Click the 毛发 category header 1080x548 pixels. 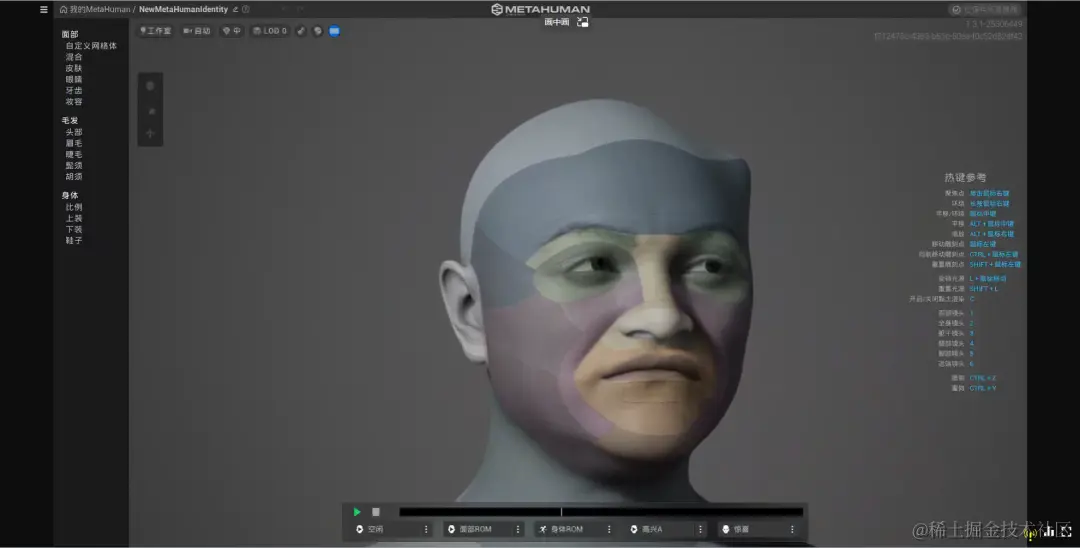[x=70, y=120]
